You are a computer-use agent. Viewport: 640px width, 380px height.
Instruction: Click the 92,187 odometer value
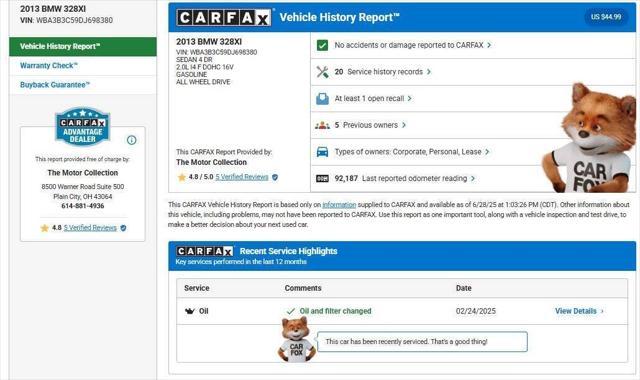(x=346, y=179)
